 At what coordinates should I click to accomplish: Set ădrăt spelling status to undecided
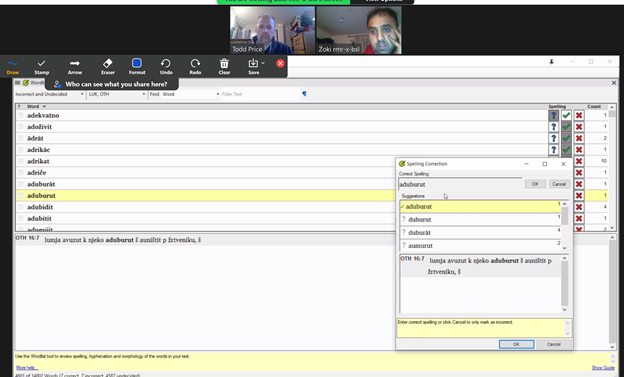pyautogui.click(x=553, y=139)
